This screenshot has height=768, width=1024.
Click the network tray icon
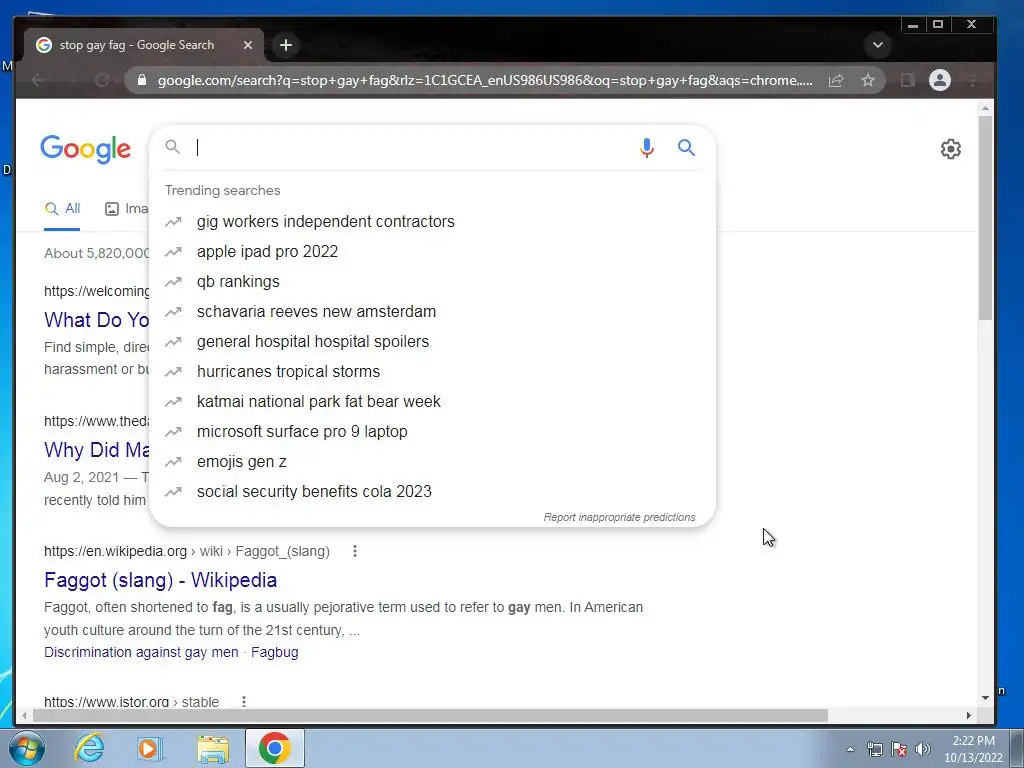874,749
